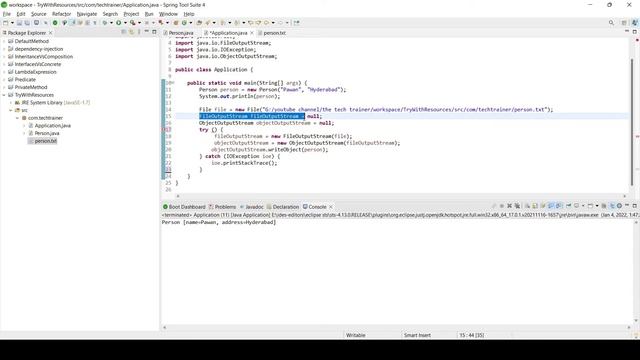This screenshot has width=640, height=360.
Task: Click the green Boot Dashboard toolbar icon
Action: click(55, 23)
